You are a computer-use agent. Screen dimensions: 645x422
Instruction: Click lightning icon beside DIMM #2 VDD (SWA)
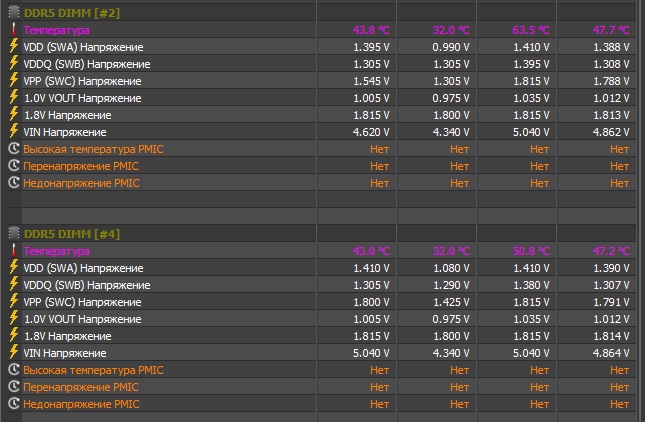click(x=13, y=47)
